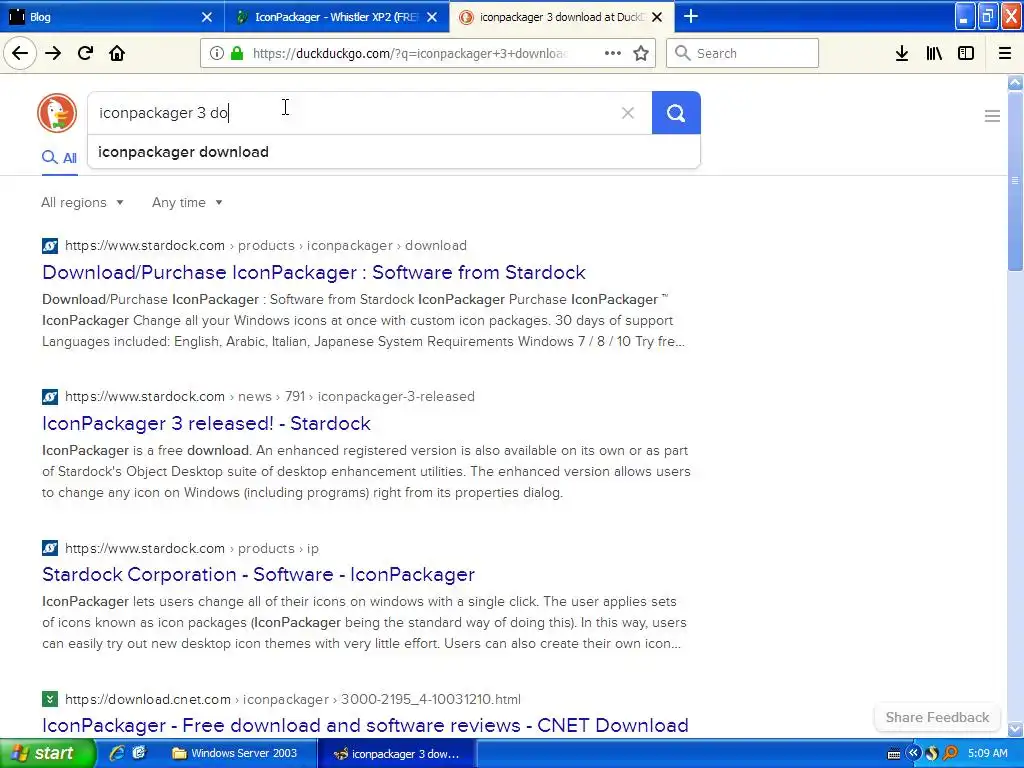
Task: Clear the search query with X
Action: pos(628,113)
